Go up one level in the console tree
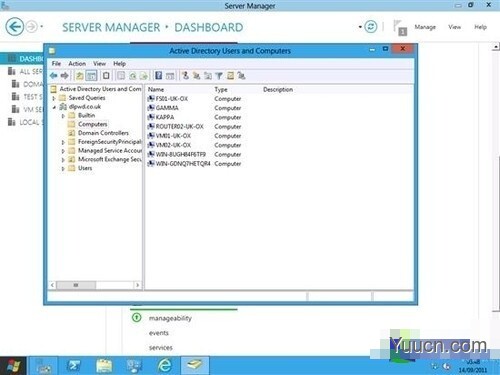This screenshot has height=375, width=500. pos(79,76)
